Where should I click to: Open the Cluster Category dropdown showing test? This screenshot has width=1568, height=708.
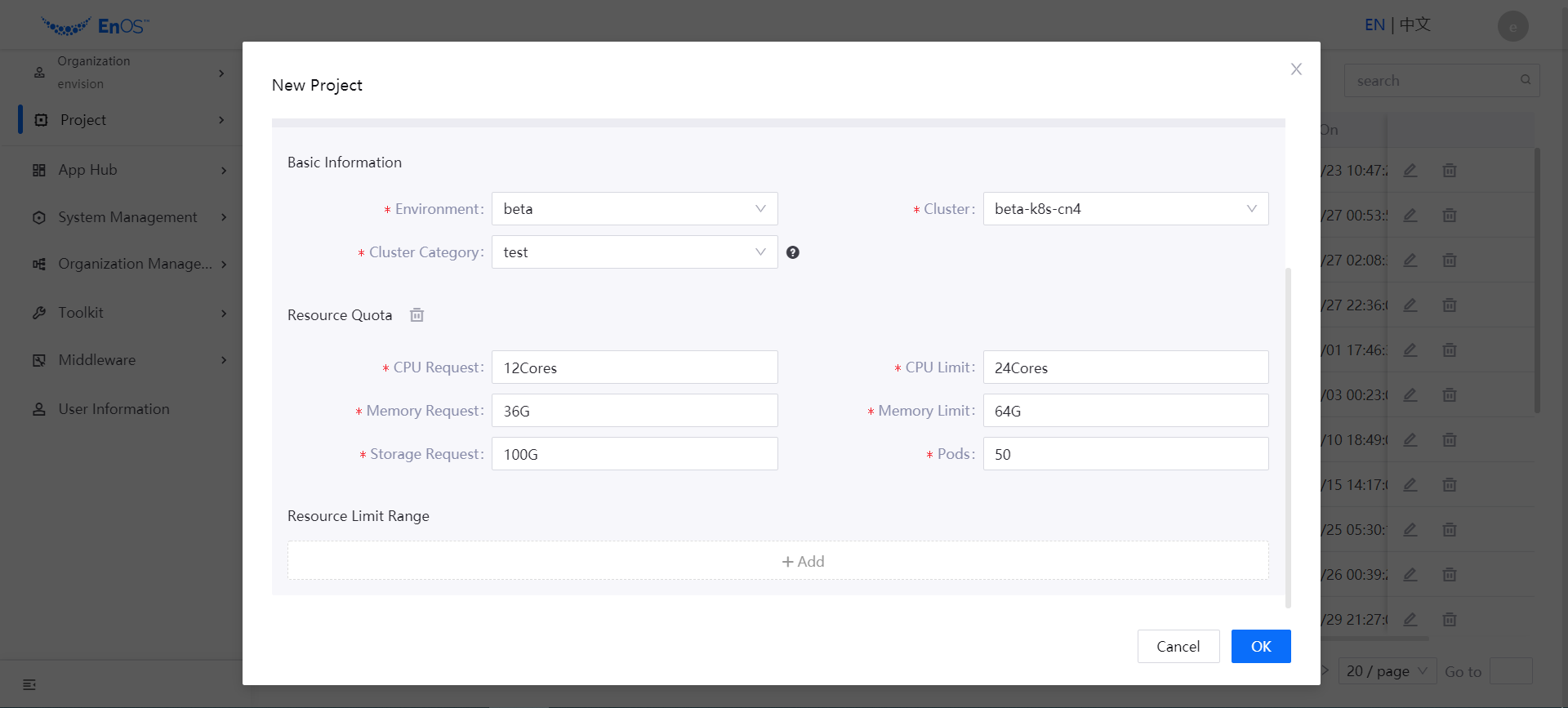(634, 252)
